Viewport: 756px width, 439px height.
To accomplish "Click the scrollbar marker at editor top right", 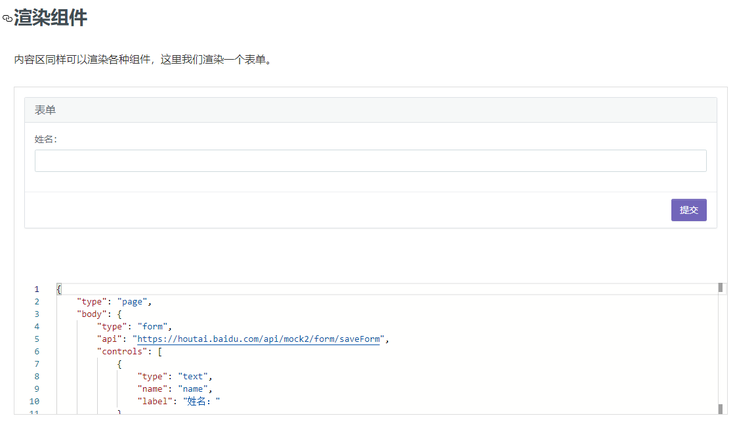I will coord(720,288).
